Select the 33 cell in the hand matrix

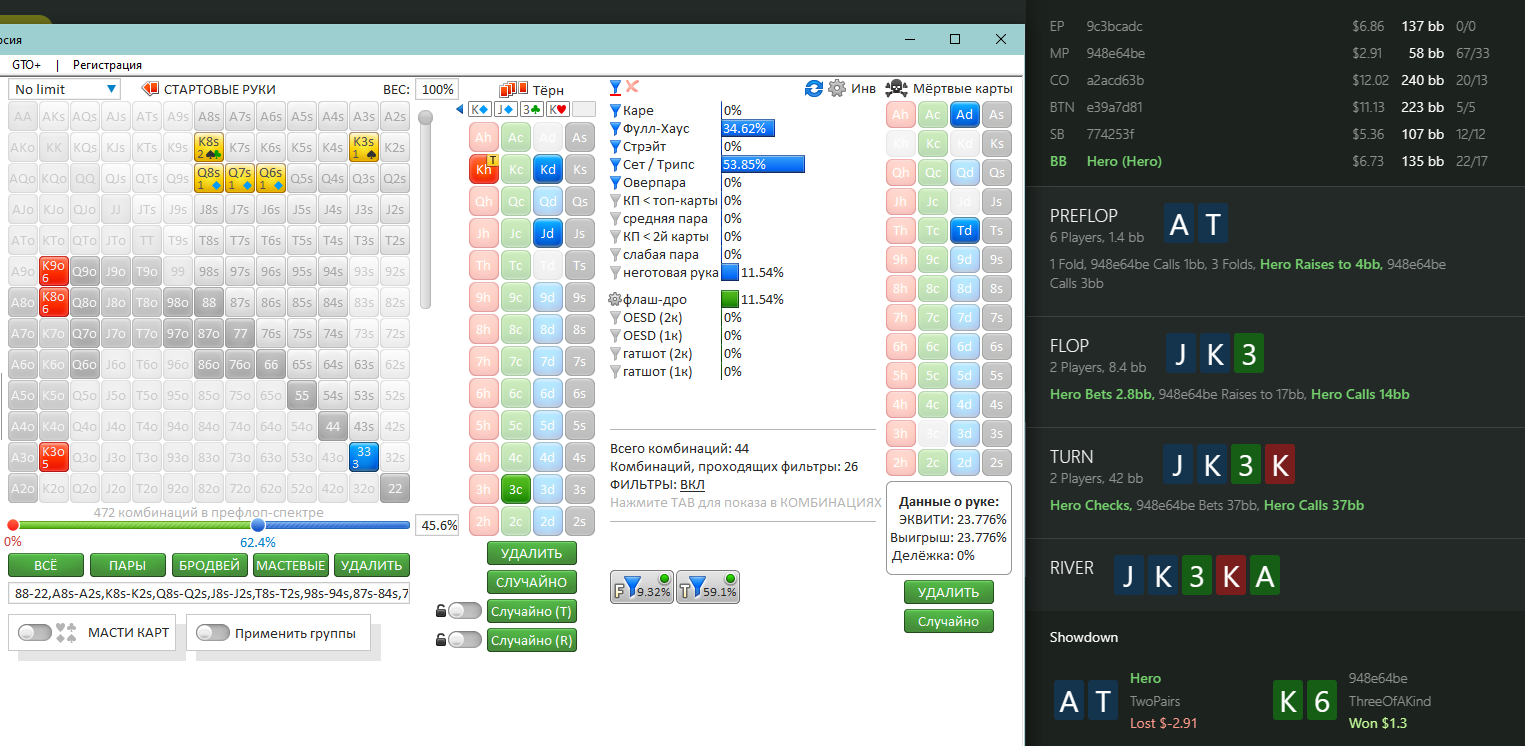coord(364,457)
